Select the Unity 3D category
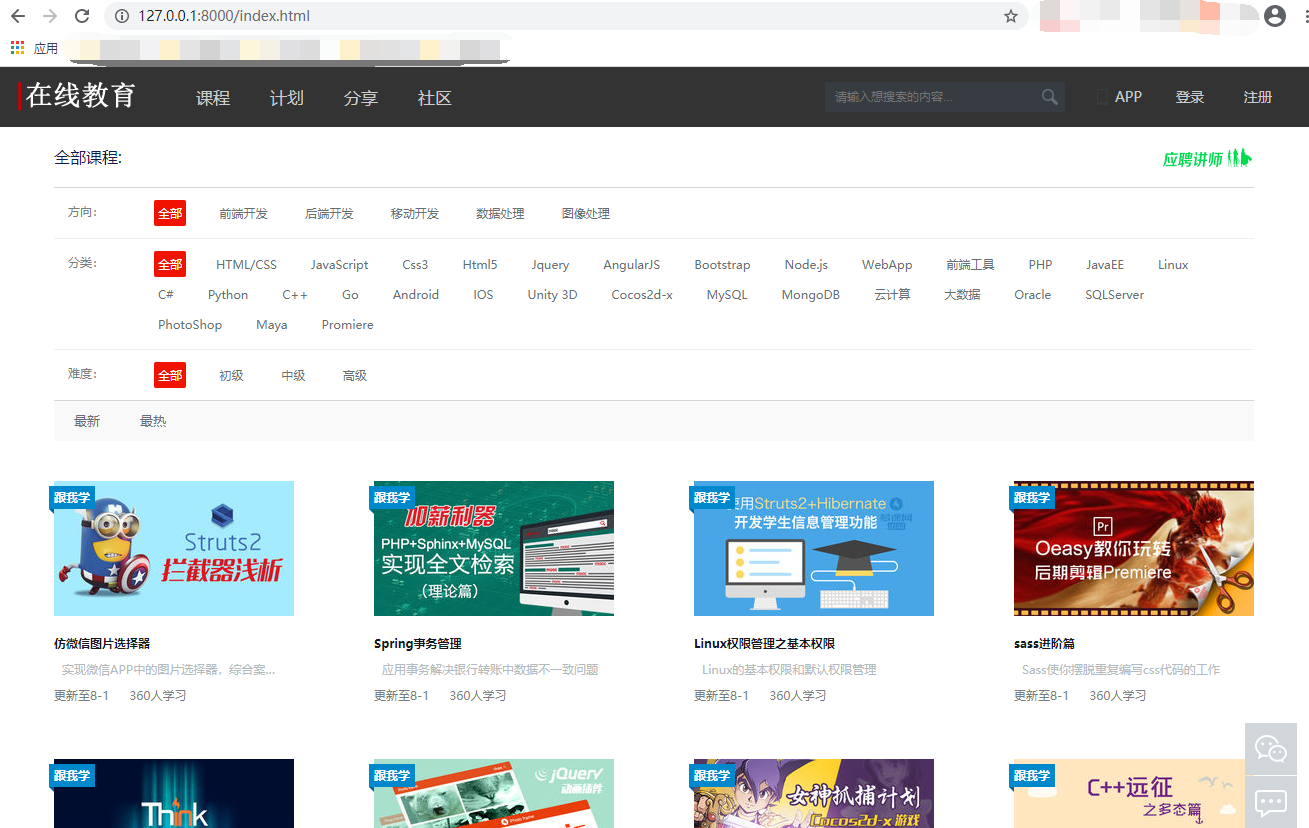 coord(552,295)
